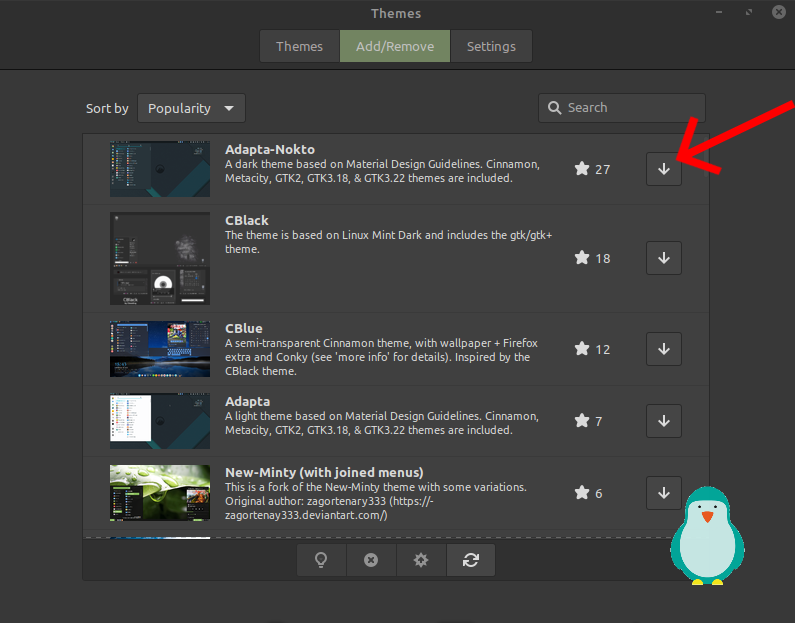Click the star icon next to 27
The width and height of the screenshot is (795, 623).
point(582,169)
